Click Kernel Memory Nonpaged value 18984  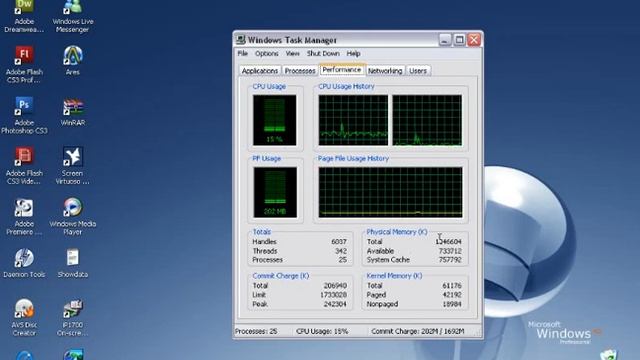(x=452, y=304)
